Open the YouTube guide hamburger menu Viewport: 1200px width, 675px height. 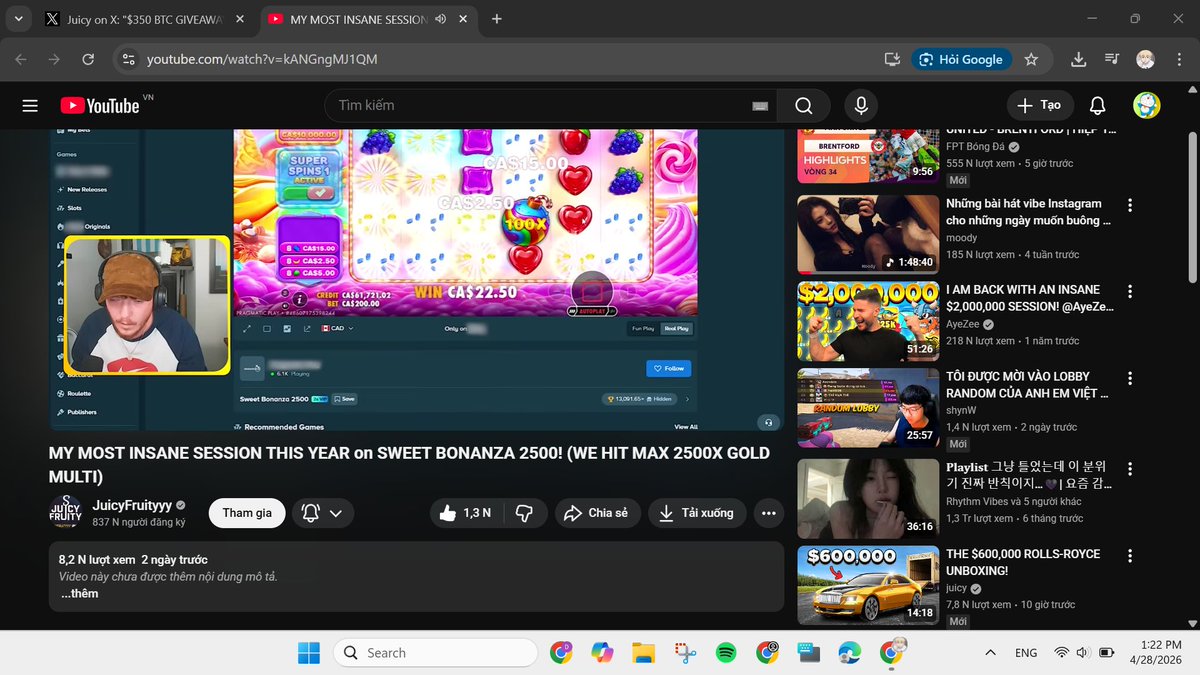tap(30, 105)
